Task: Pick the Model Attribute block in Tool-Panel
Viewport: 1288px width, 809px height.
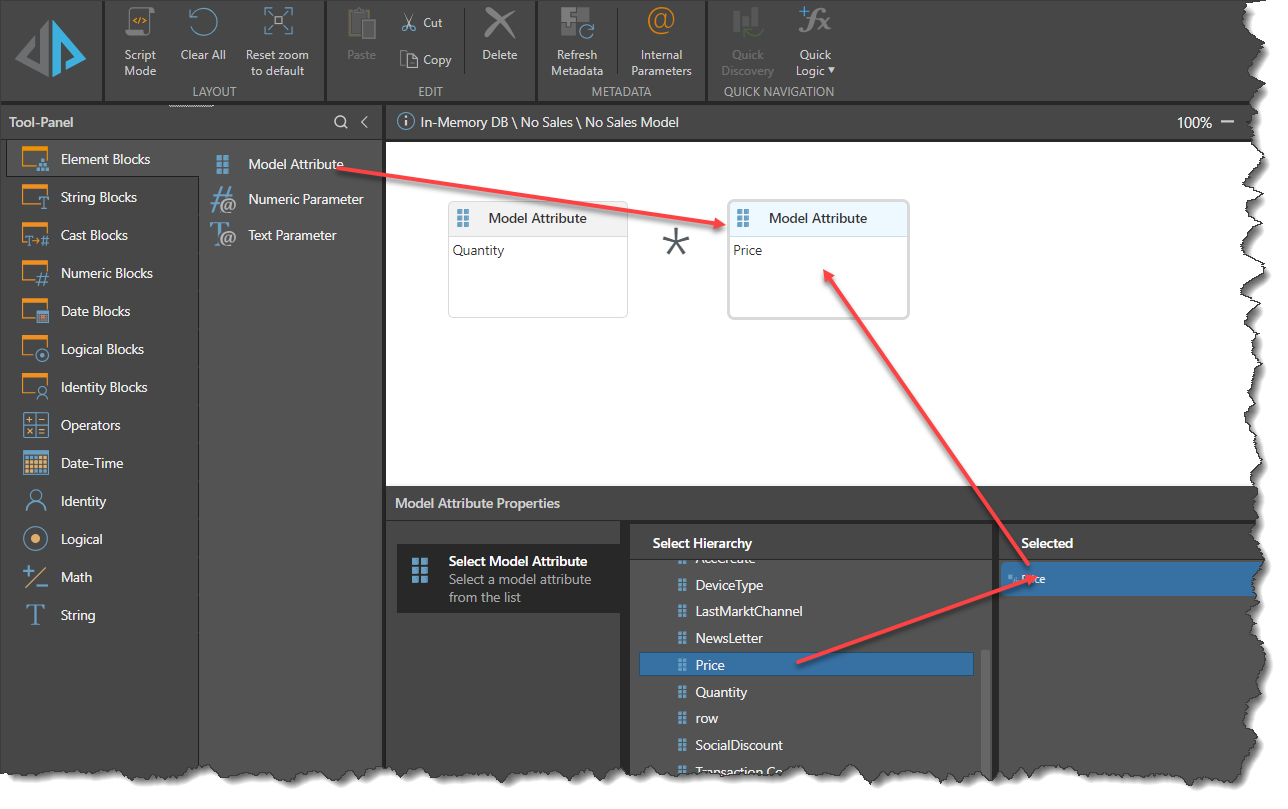Action: tap(279, 164)
